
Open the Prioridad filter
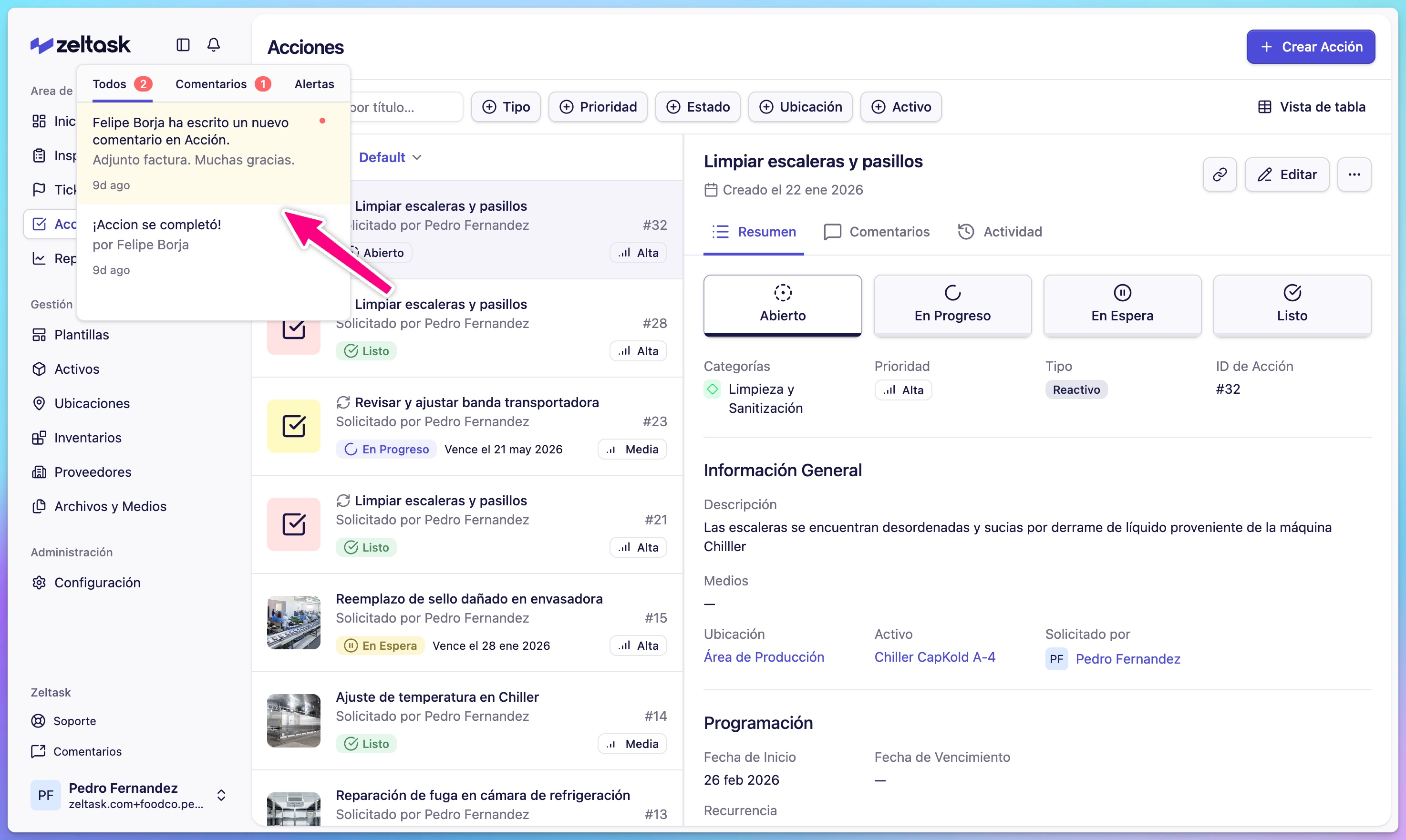(x=598, y=106)
